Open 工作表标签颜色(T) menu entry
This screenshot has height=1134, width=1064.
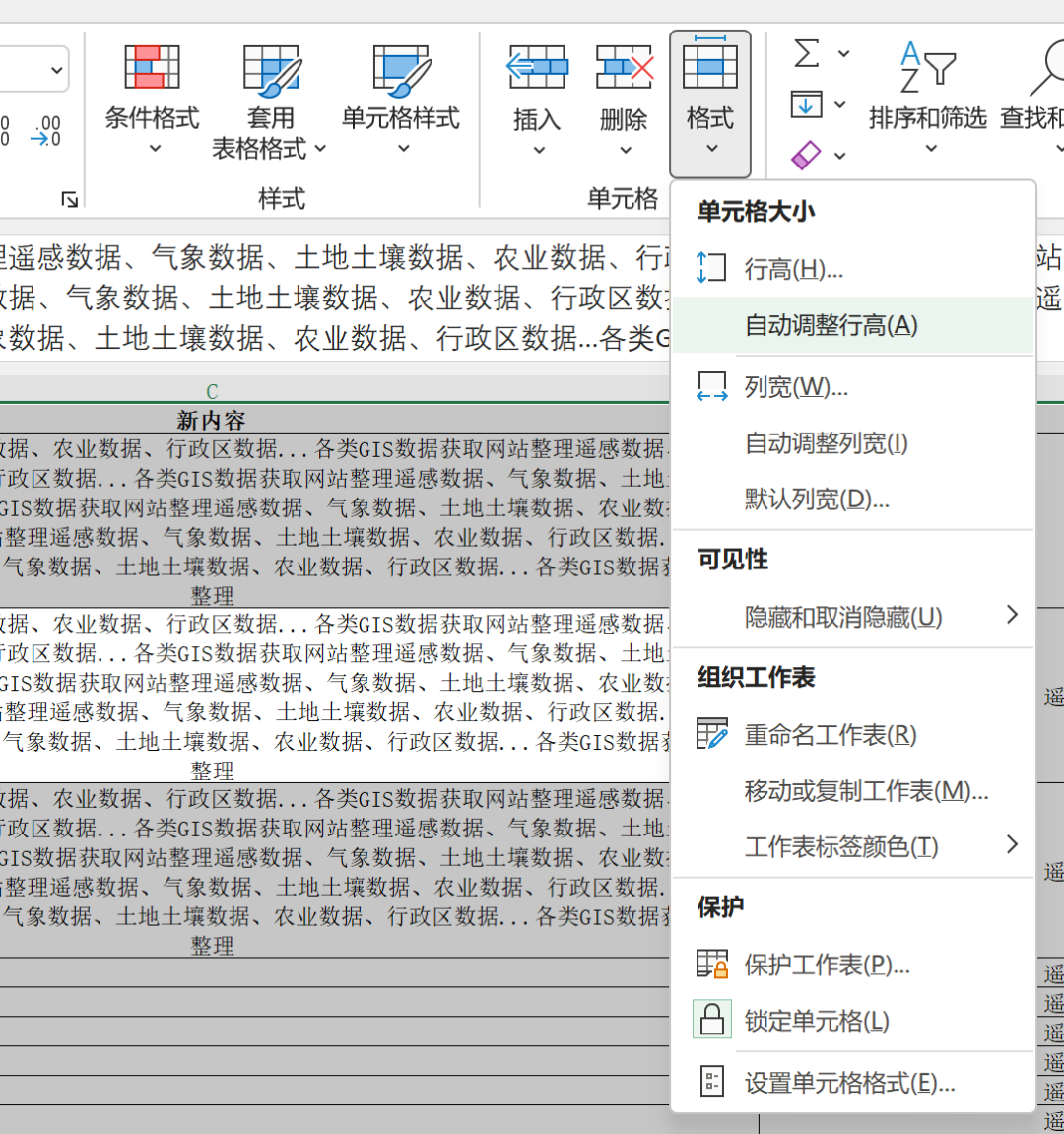click(853, 846)
